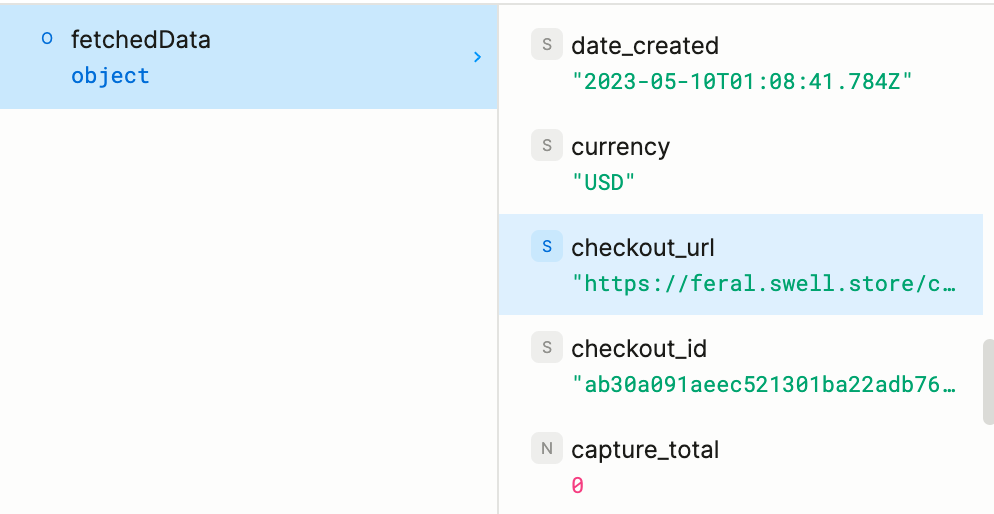Click the highlighted string icon beside checkout_url

click(x=546, y=247)
